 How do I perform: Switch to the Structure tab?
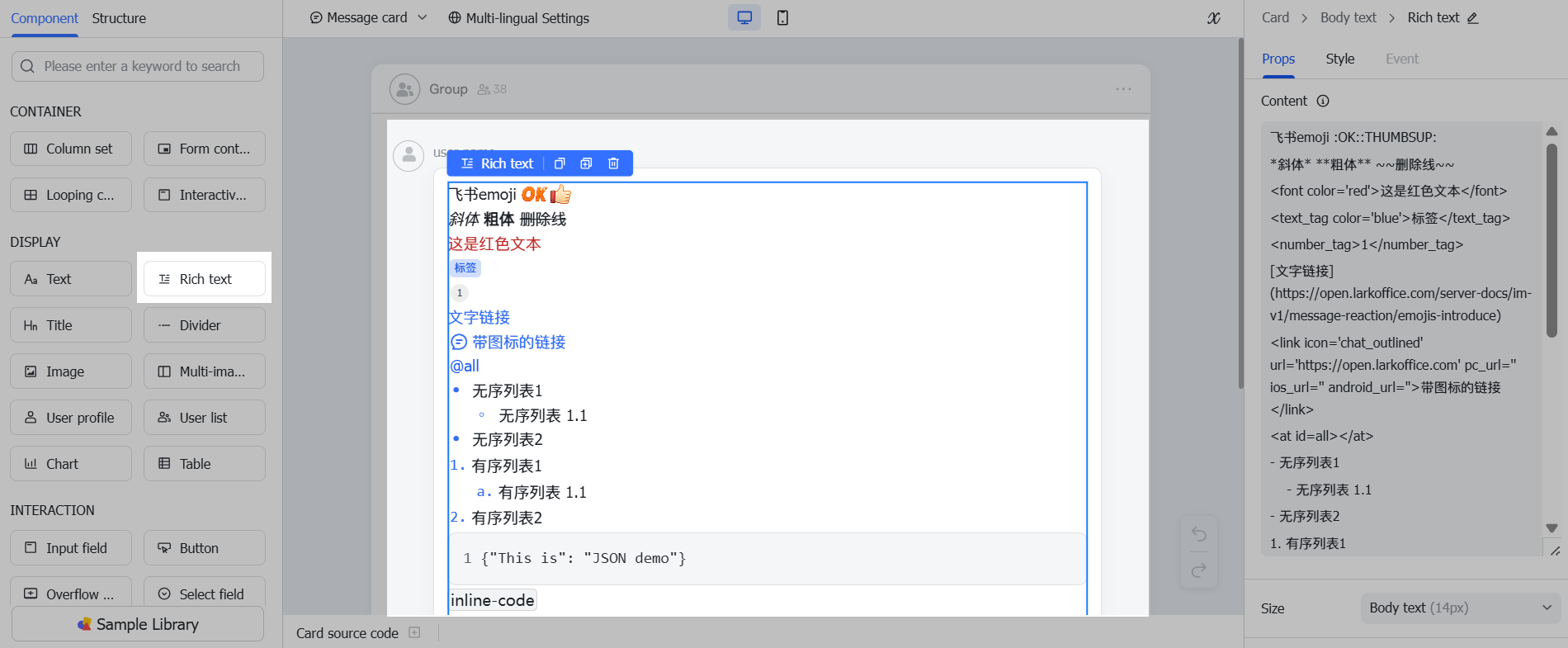point(119,18)
